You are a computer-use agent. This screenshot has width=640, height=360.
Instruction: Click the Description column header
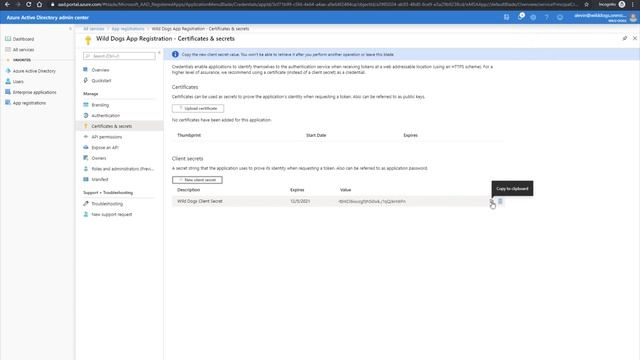point(189,190)
